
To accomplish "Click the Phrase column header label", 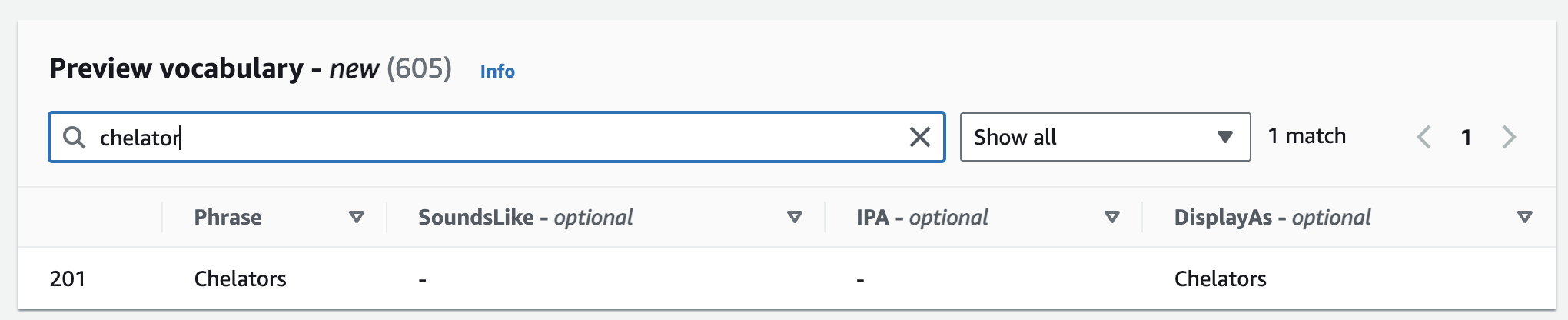I will coord(228,217).
